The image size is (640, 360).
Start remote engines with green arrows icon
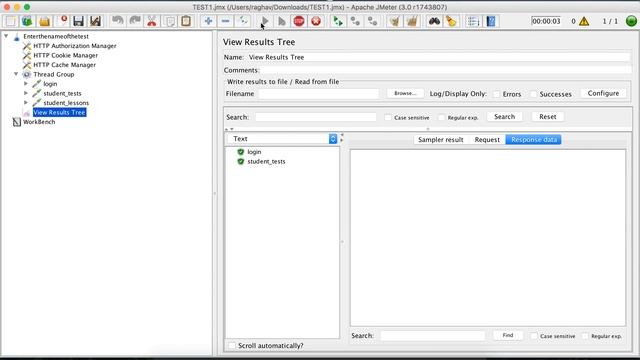338,21
